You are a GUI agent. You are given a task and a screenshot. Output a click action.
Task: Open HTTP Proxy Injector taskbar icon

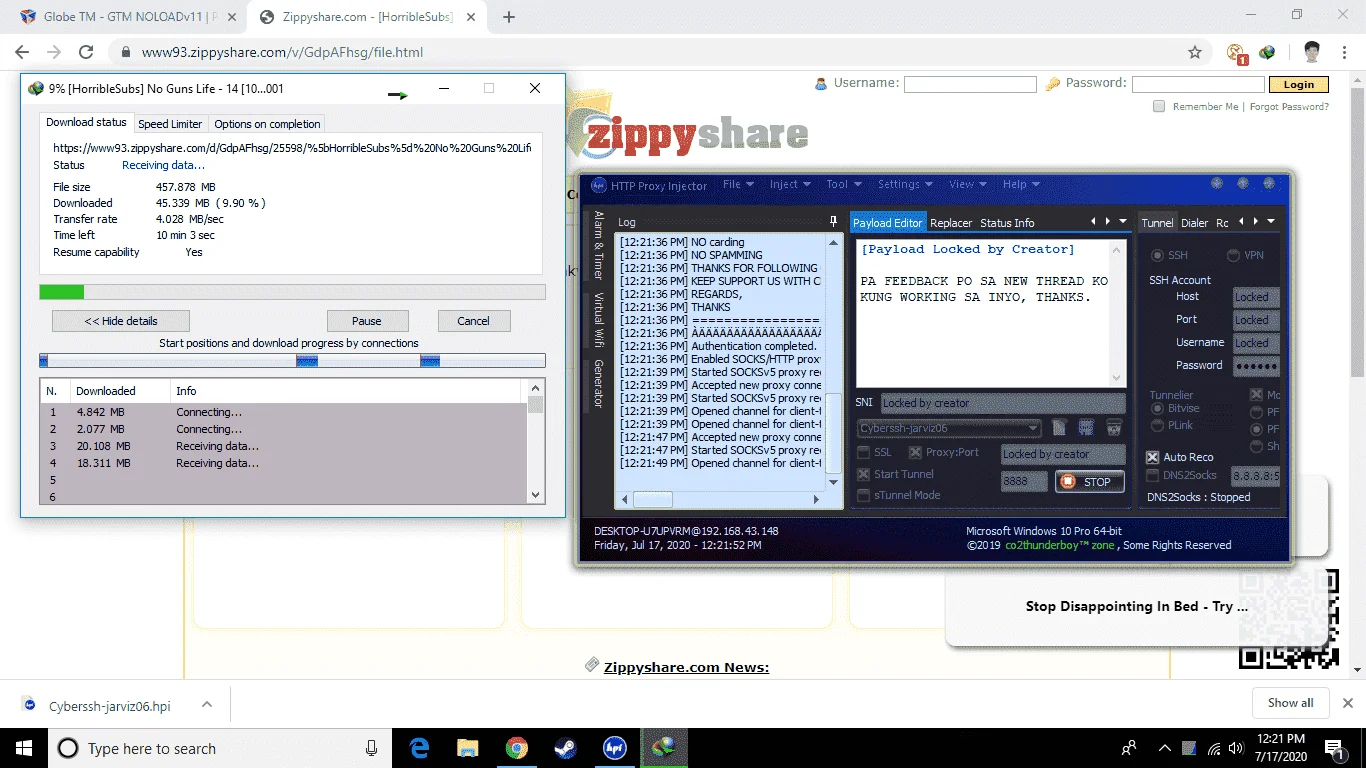coord(614,748)
